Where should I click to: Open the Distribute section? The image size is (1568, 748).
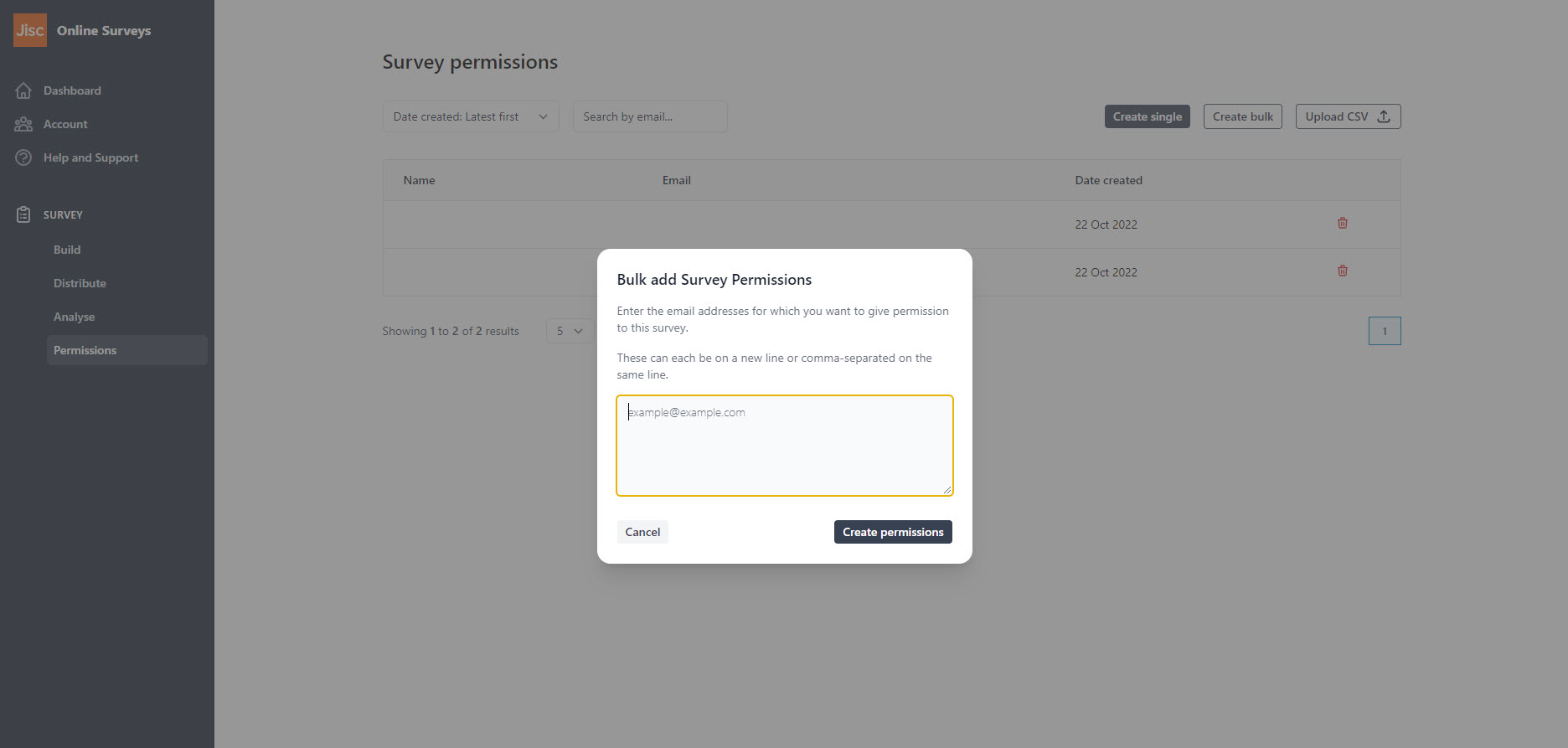coord(80,283)
